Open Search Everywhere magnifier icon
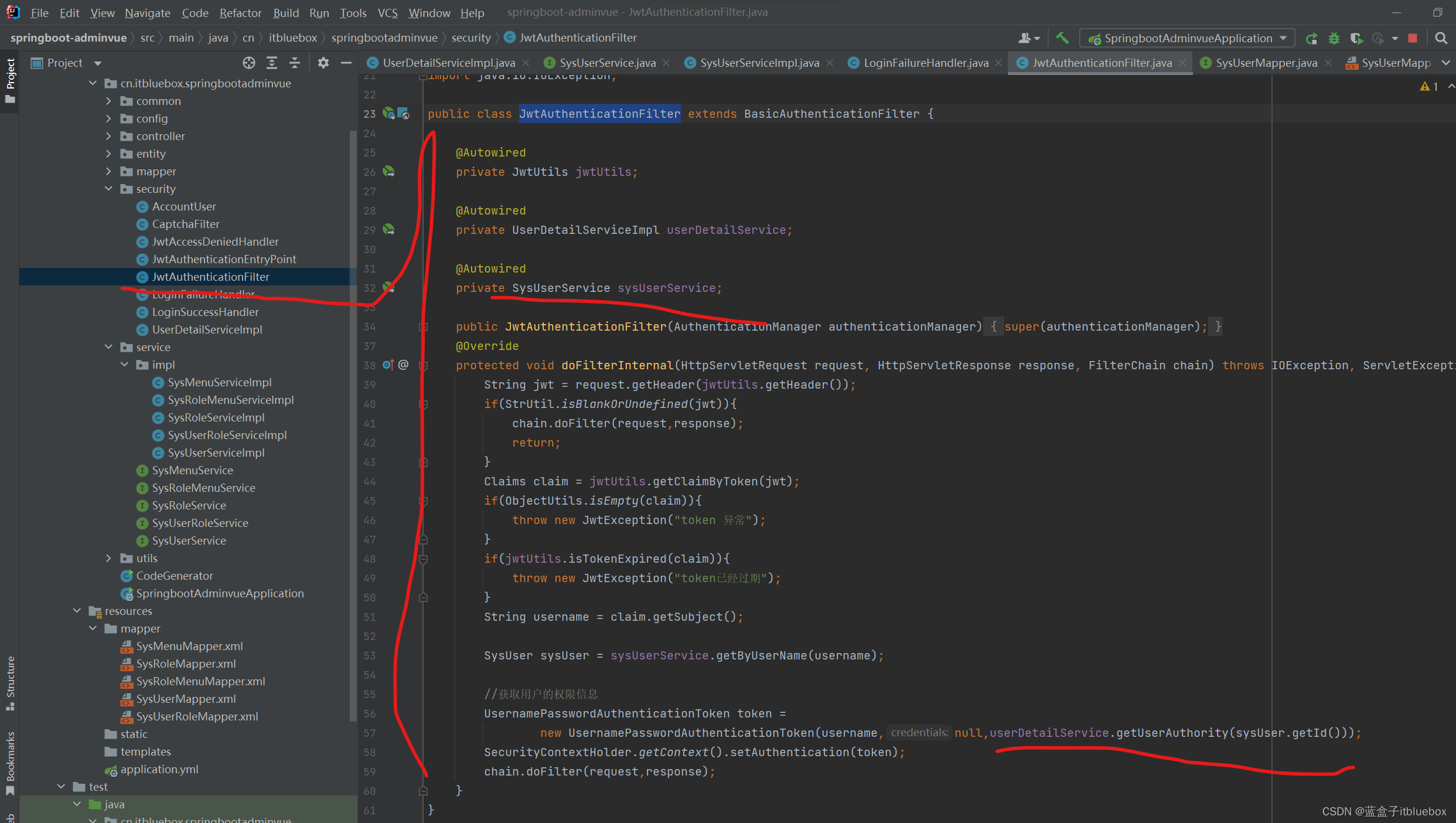 pyautogui.click(x=1441, y=38)
